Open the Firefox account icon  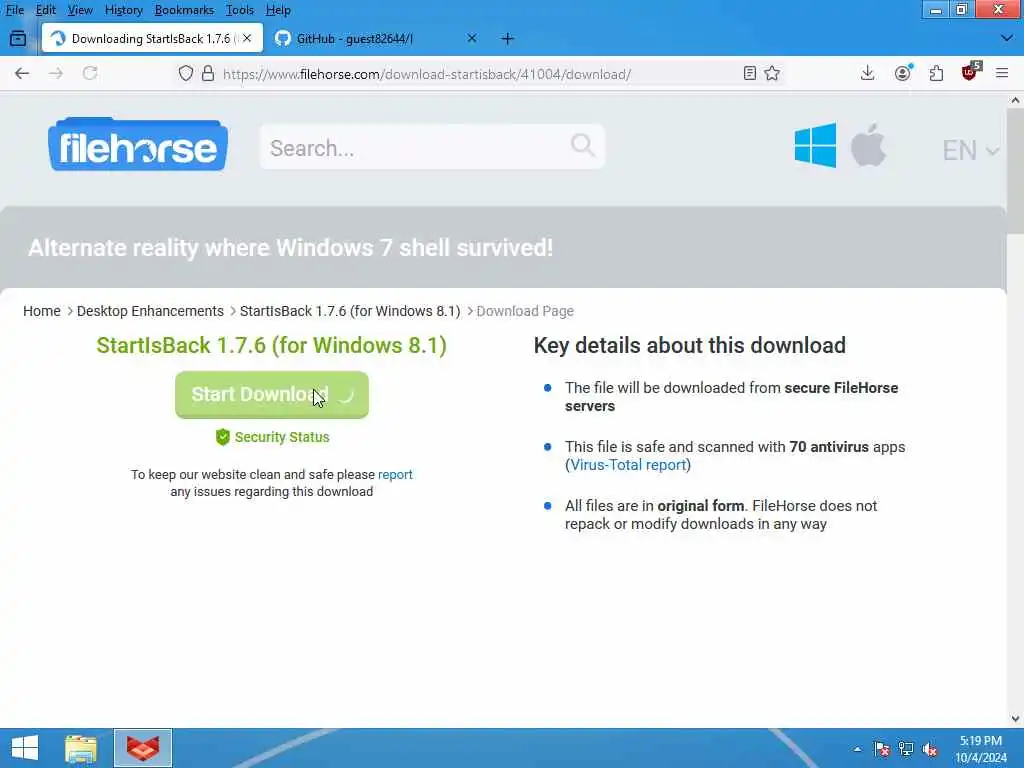point(903,73)
